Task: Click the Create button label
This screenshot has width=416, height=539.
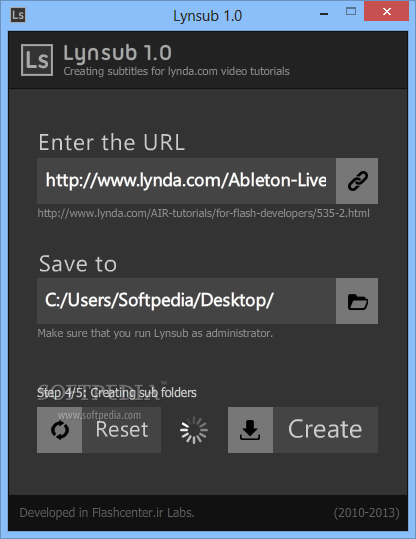Action: tap(325, 429)
